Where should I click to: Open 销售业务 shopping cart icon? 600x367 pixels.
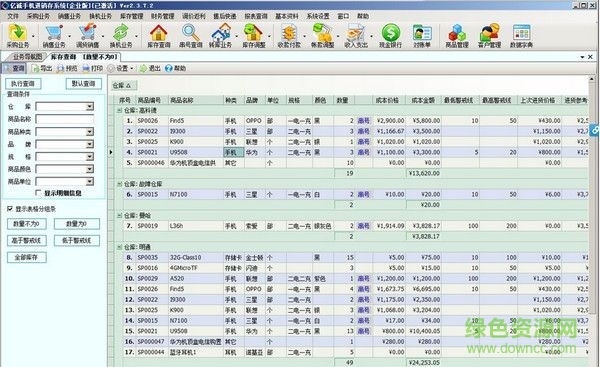pos(54,36)
